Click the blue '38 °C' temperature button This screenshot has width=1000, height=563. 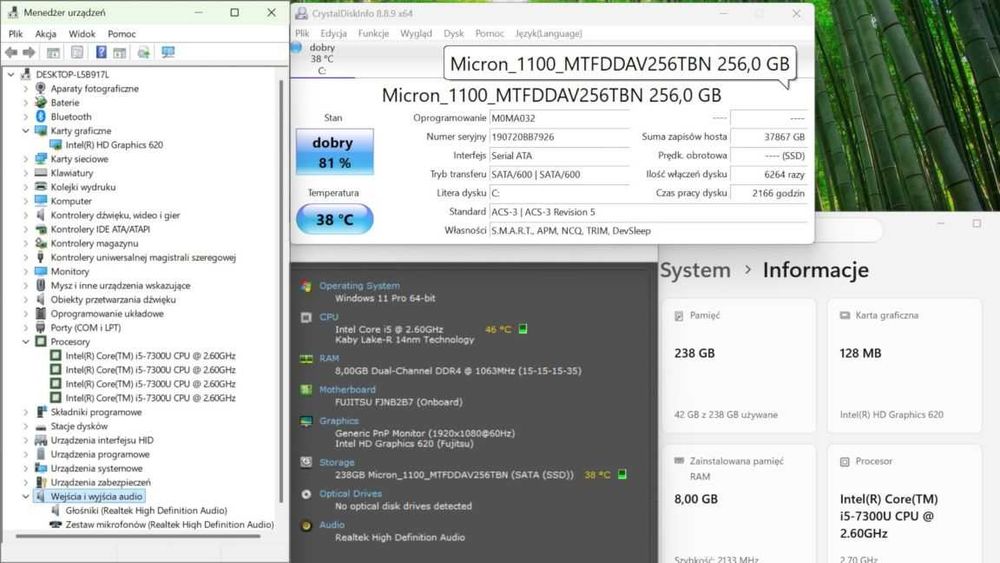coord(335,219)
